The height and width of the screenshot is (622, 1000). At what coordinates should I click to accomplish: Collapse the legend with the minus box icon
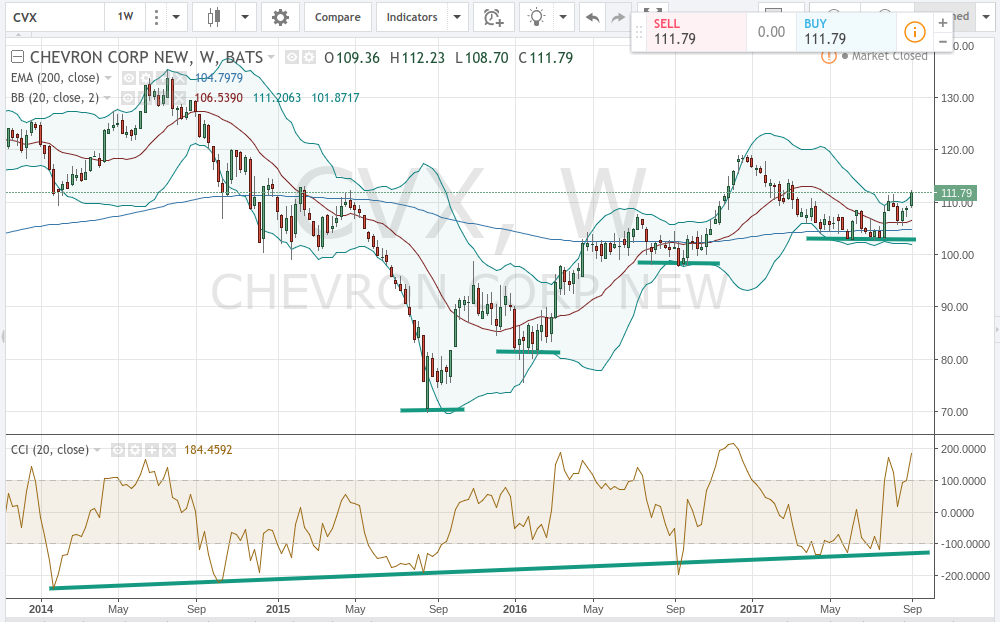18,57
